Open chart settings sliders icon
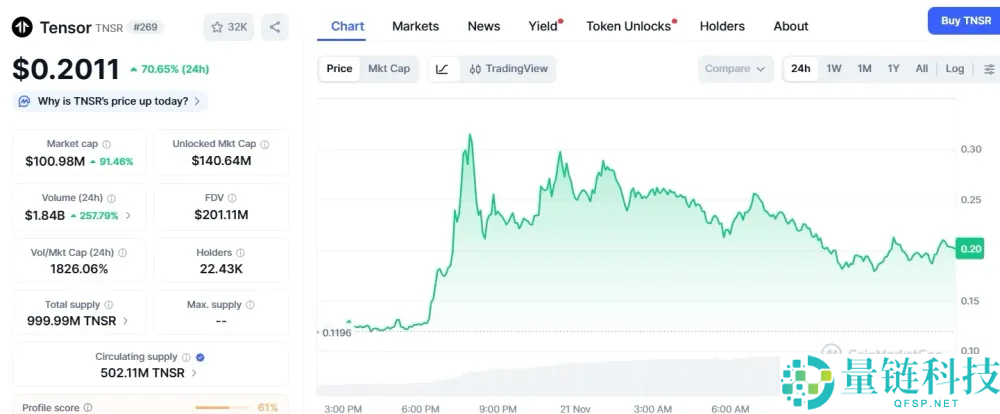This screenshot has height=414, width=1000. point(989,69)
